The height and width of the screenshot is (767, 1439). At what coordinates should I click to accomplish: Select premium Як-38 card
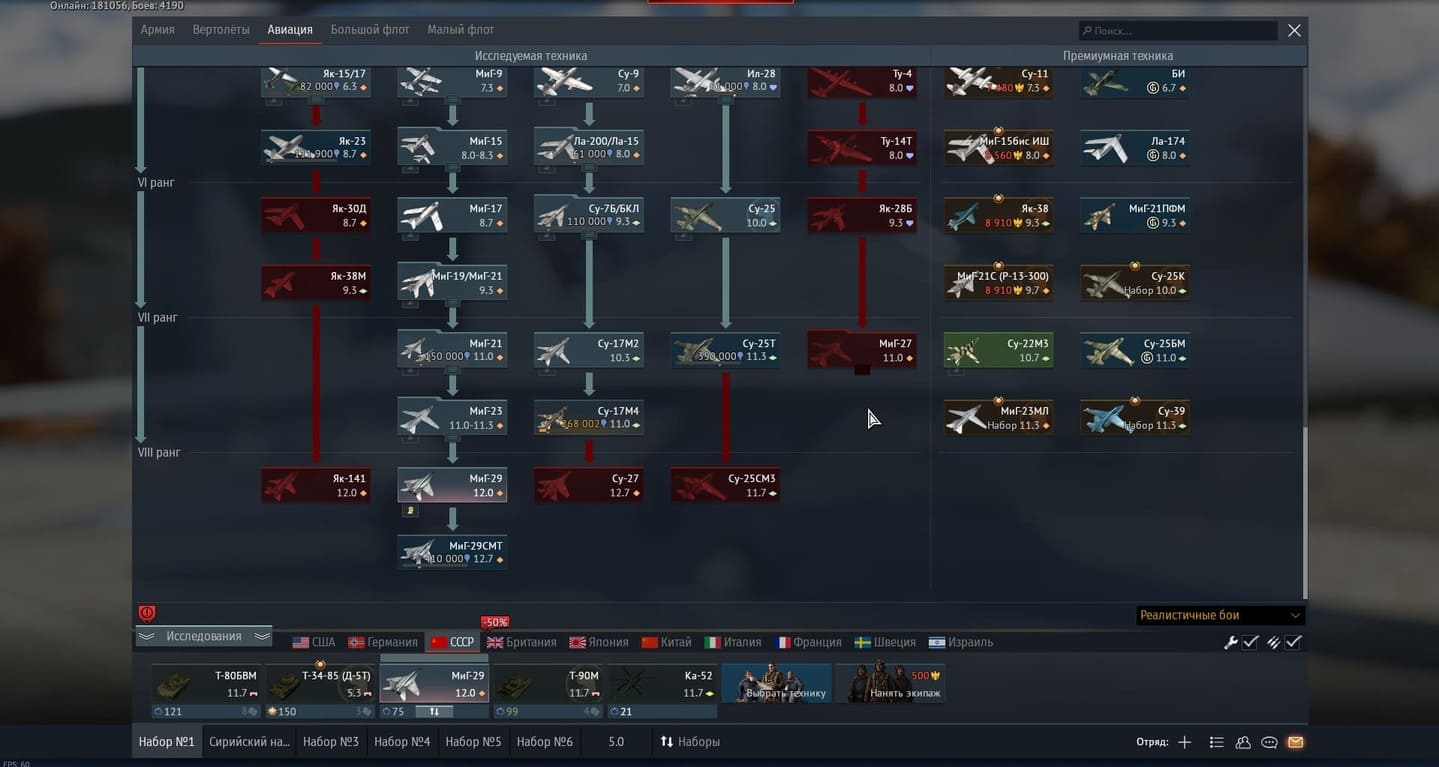pos(999,215)
